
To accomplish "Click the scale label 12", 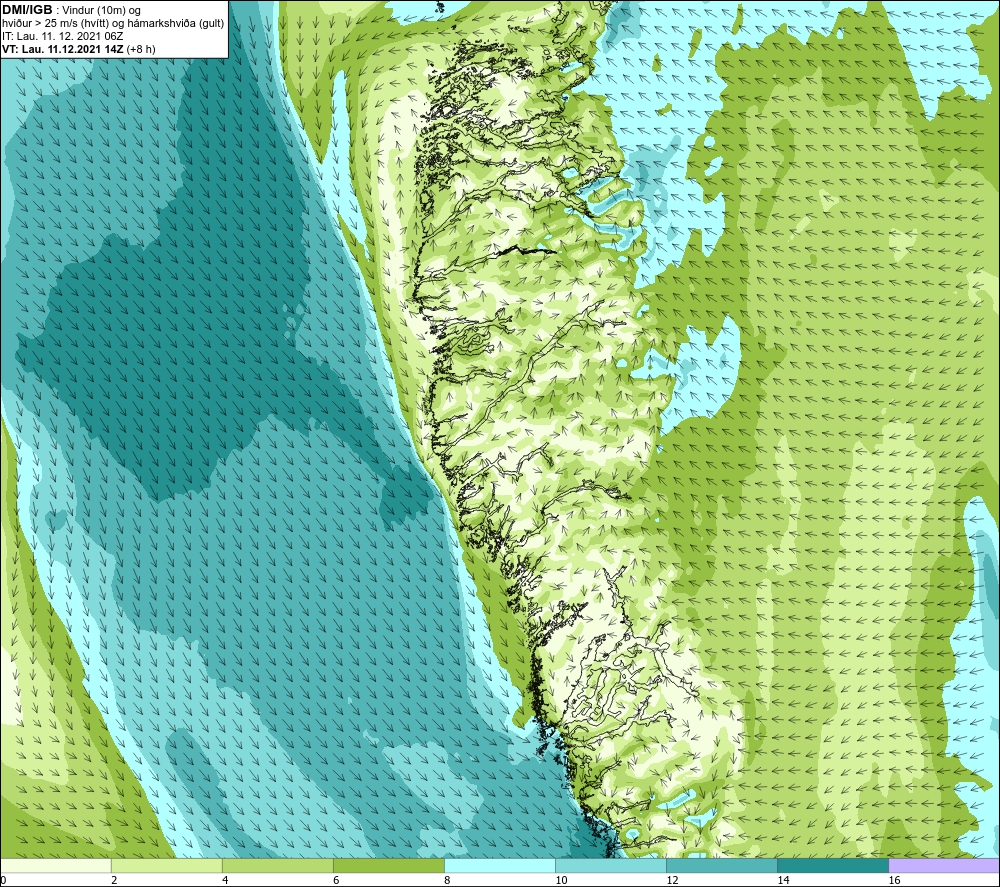I will pos(672,881).
